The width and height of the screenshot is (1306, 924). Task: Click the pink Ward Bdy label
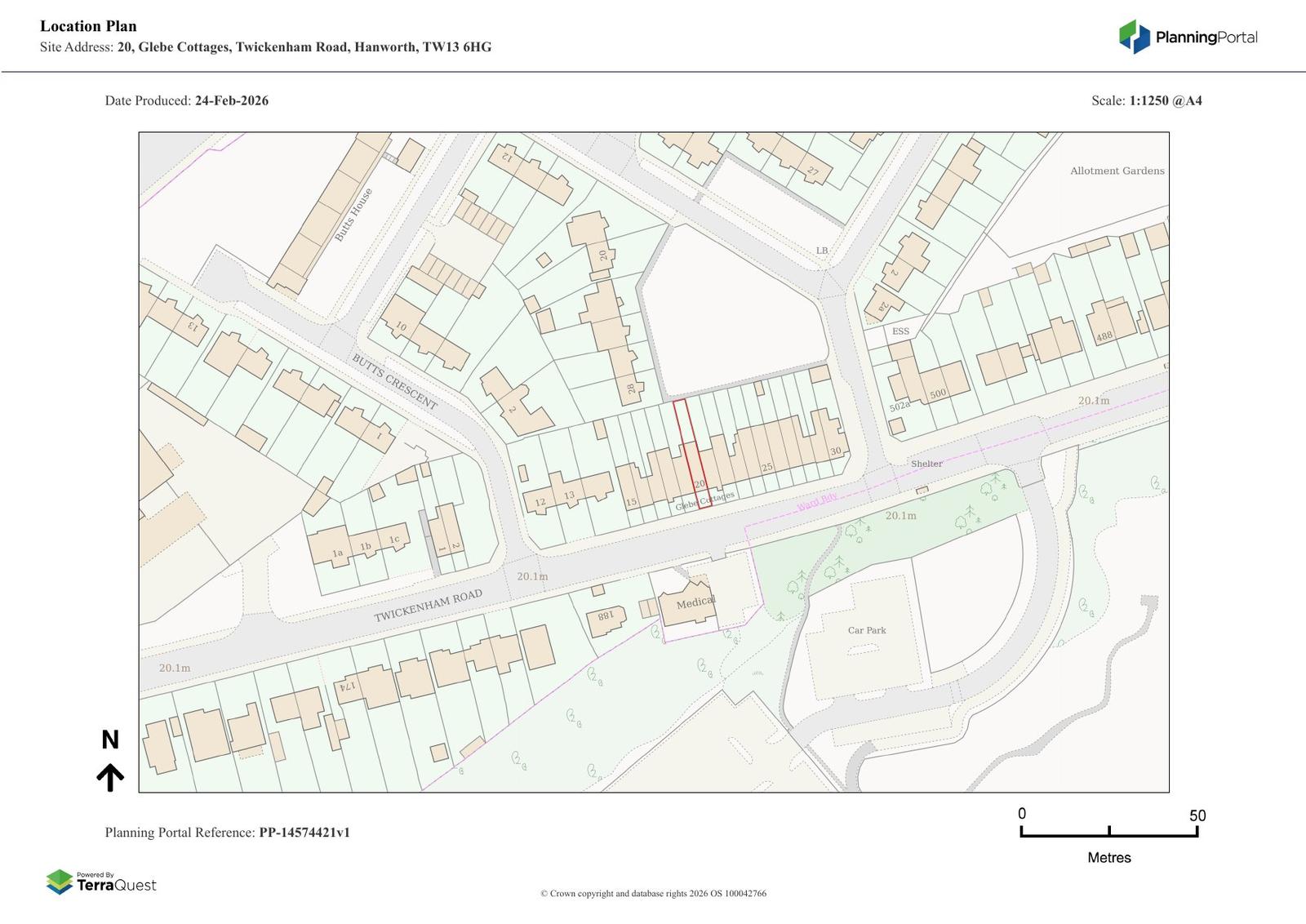click(817, 501)
